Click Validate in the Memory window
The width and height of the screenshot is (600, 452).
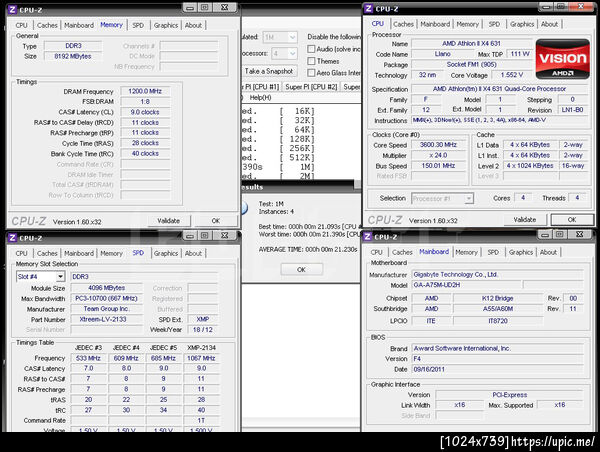(168, 221)
